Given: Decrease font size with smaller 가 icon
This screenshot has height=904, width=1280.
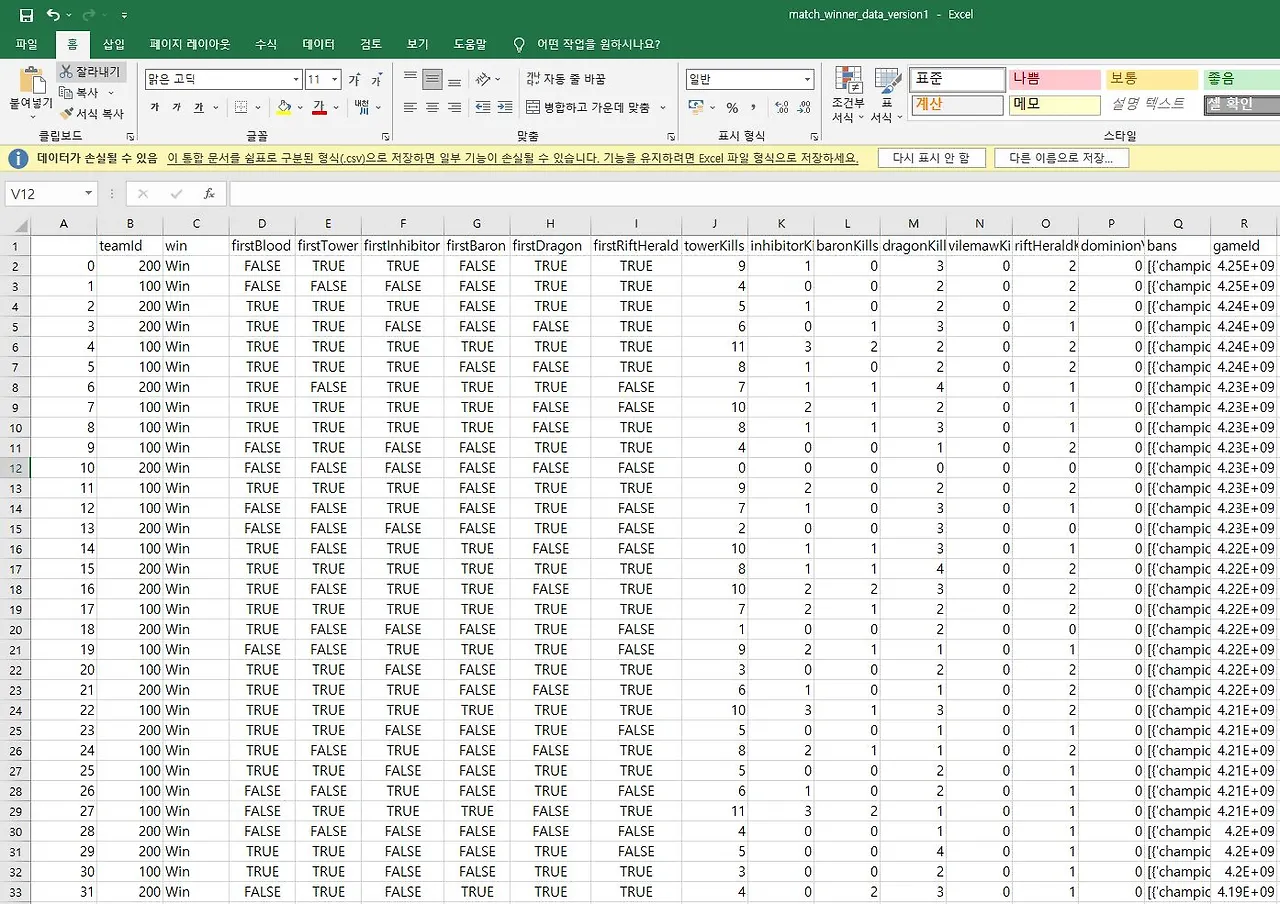Looking at the screenshot, I should click(x=377, y=80).
